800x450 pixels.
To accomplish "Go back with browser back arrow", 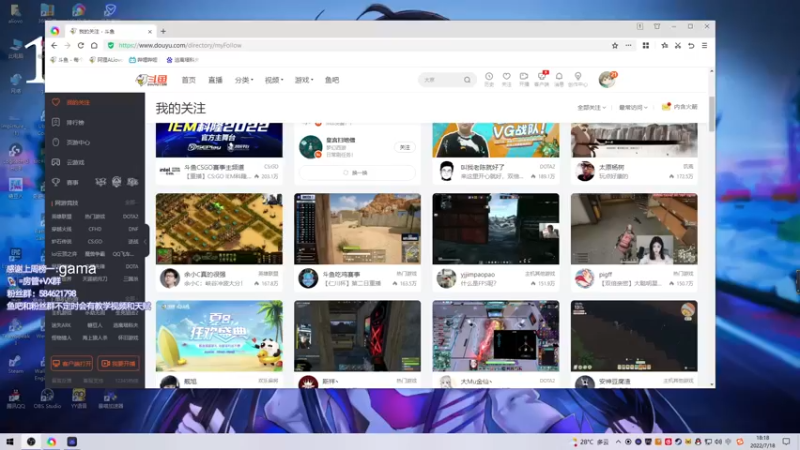I will coord(54,45).
